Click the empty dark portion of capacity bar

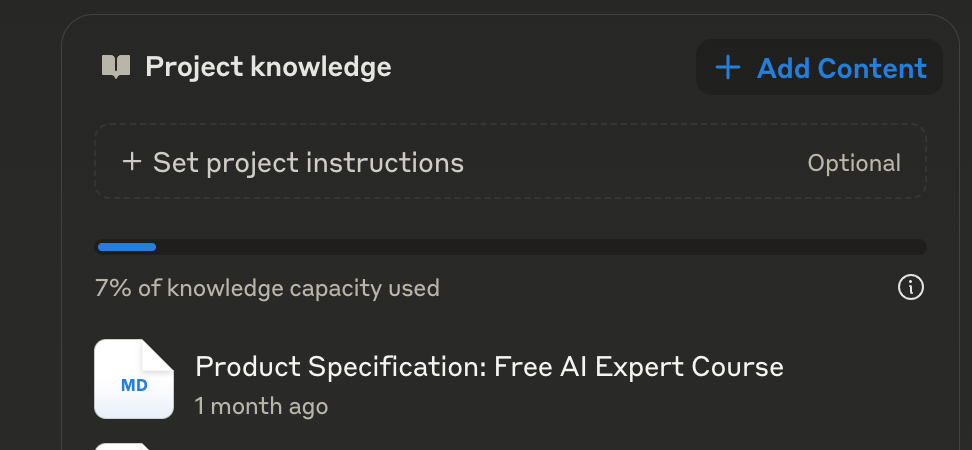[540, 247]
